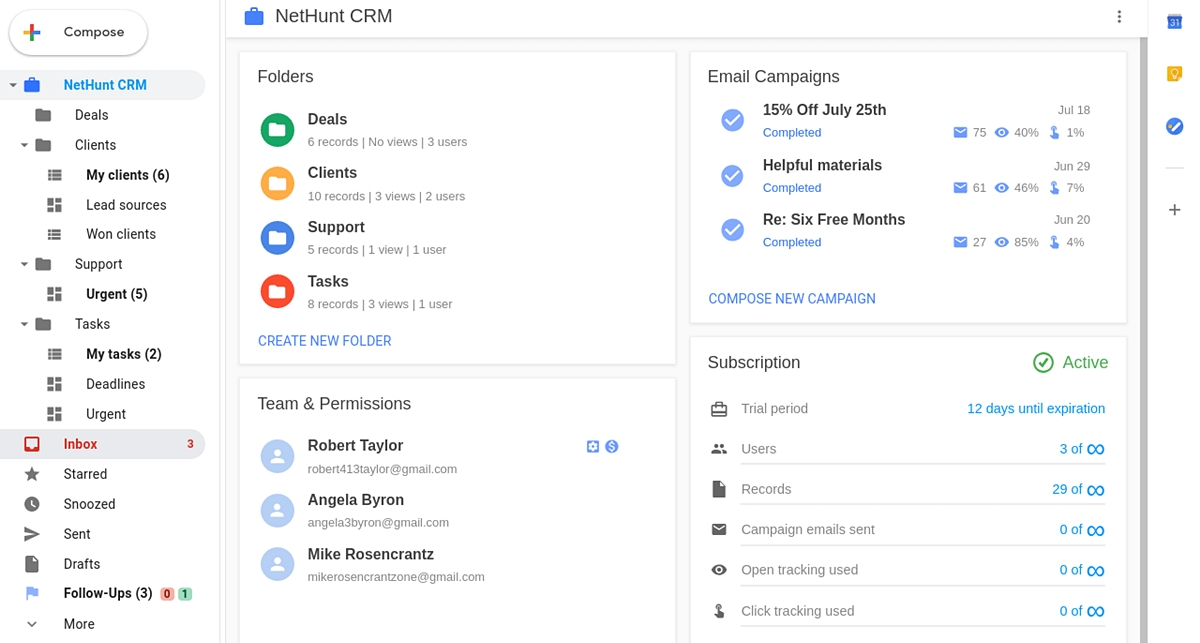1200x643 pixels.
Task: Click the Starred star icon
Action: [32, 474]
